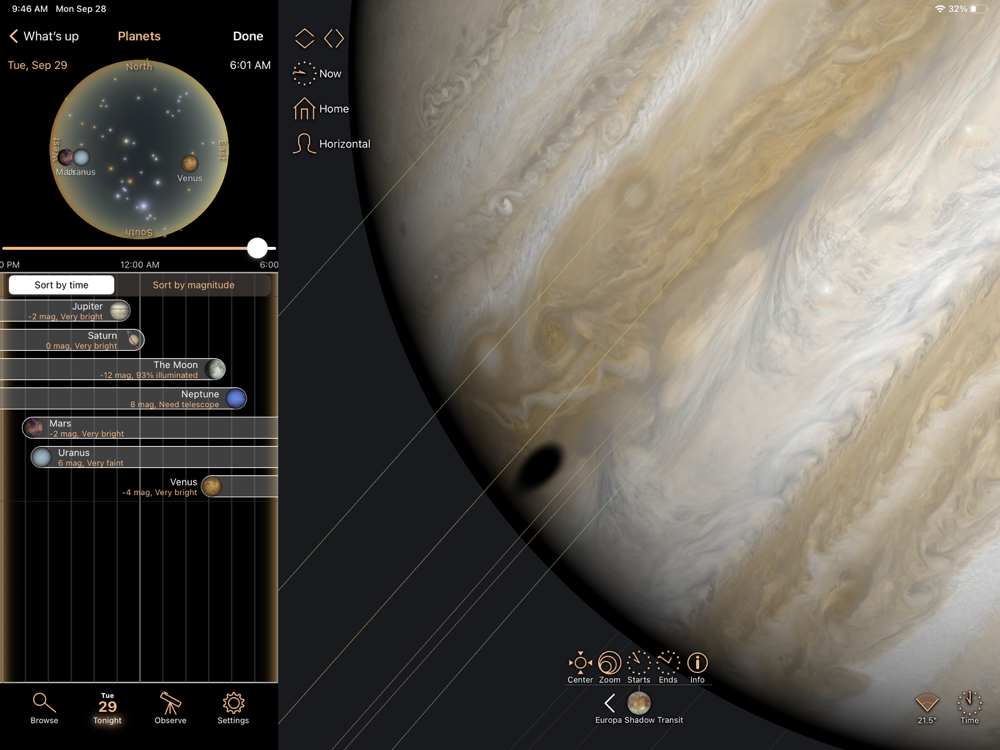Open the Settings gear tab

pyautogui.click(x=233, y=709)
